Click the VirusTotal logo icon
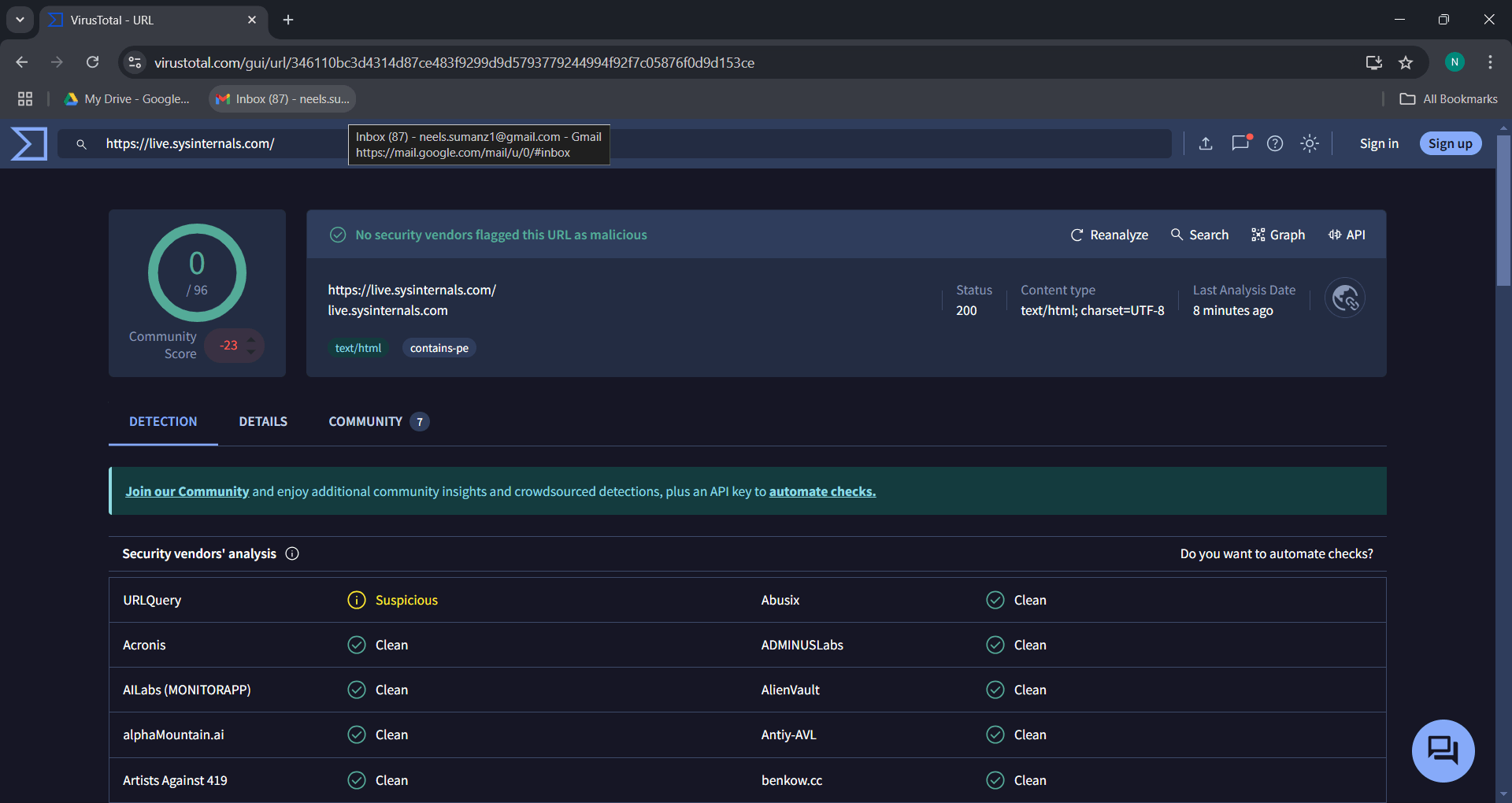Viewport: 1512px width, 803px height. [x=29, y=143]
